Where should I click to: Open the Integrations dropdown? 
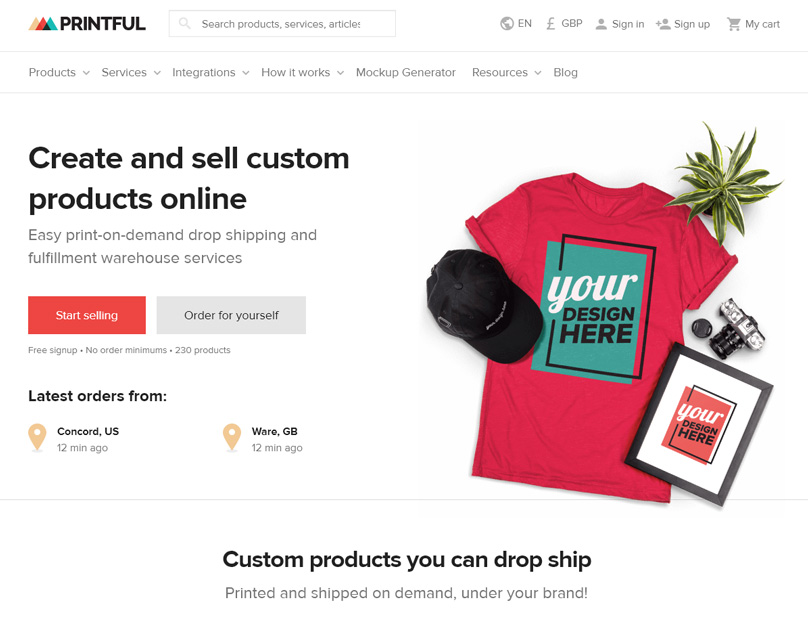[211, 73]
